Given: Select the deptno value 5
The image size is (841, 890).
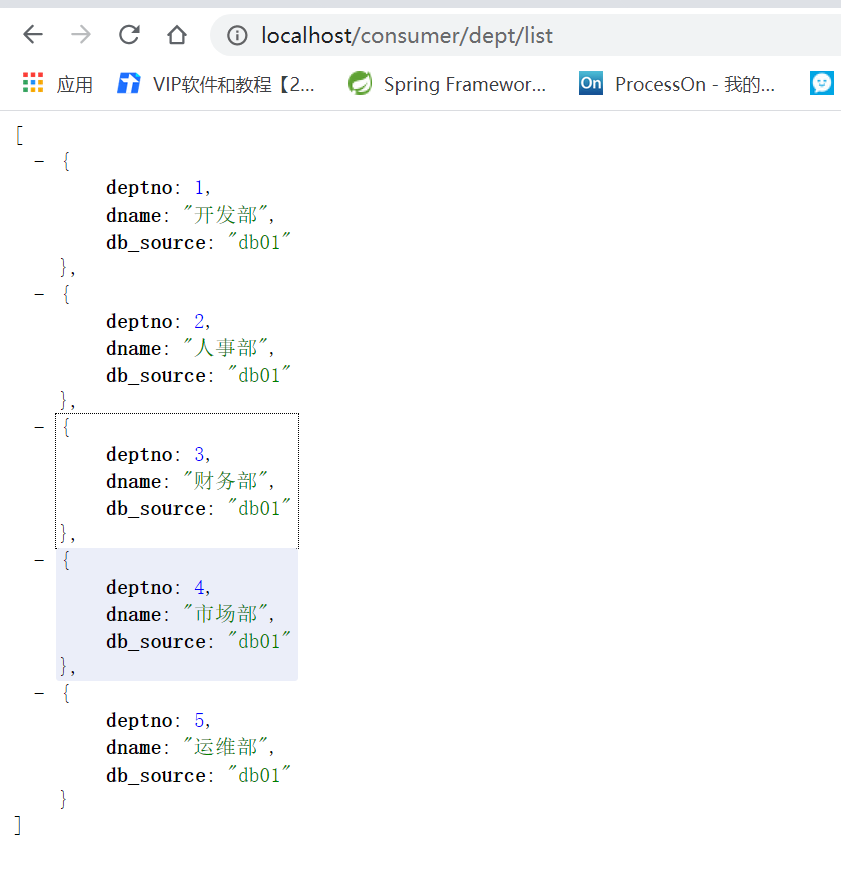Looking at the screenshot, I should click(x=199, y=720).
